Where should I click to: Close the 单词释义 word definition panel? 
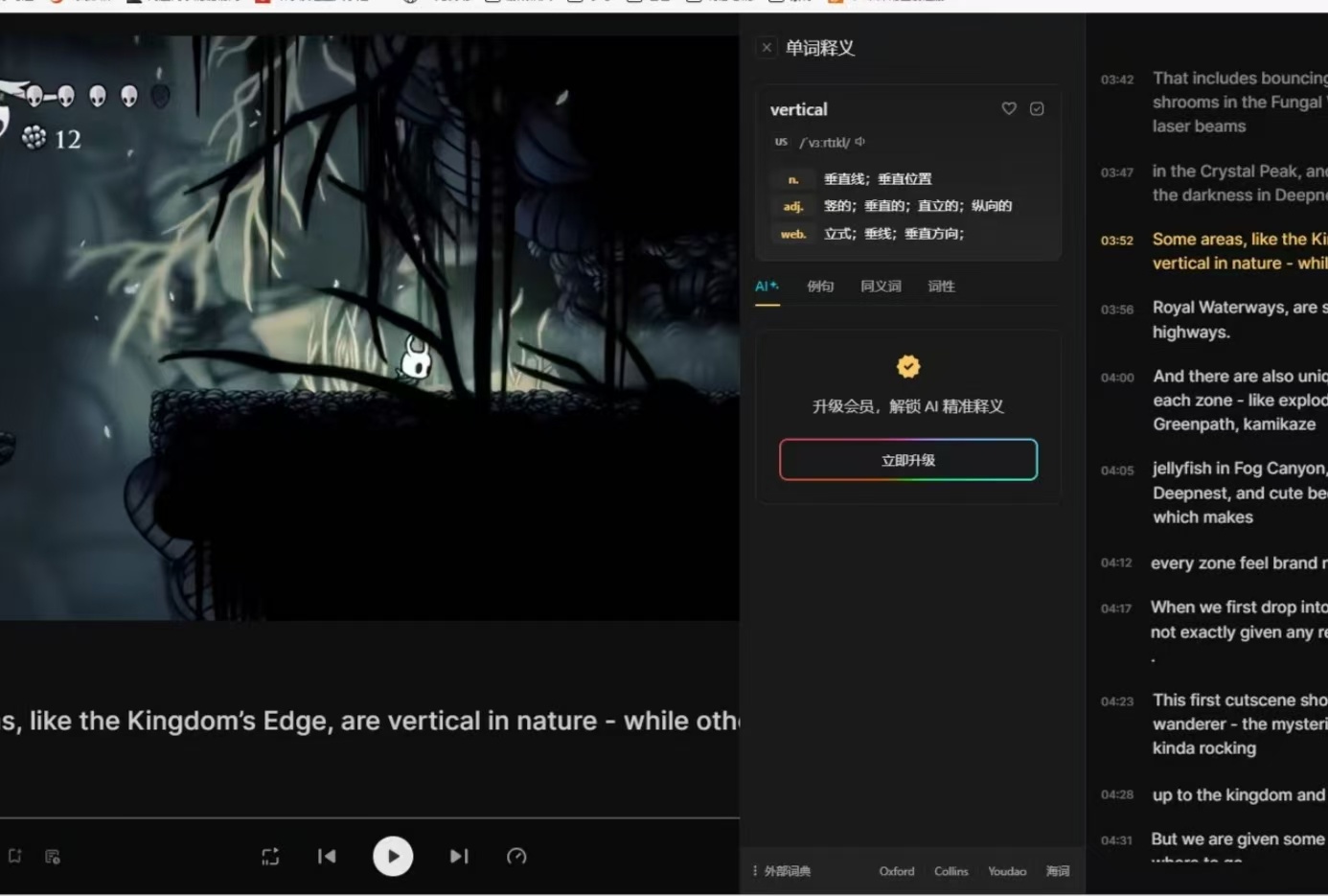click(x=767, y=47)
